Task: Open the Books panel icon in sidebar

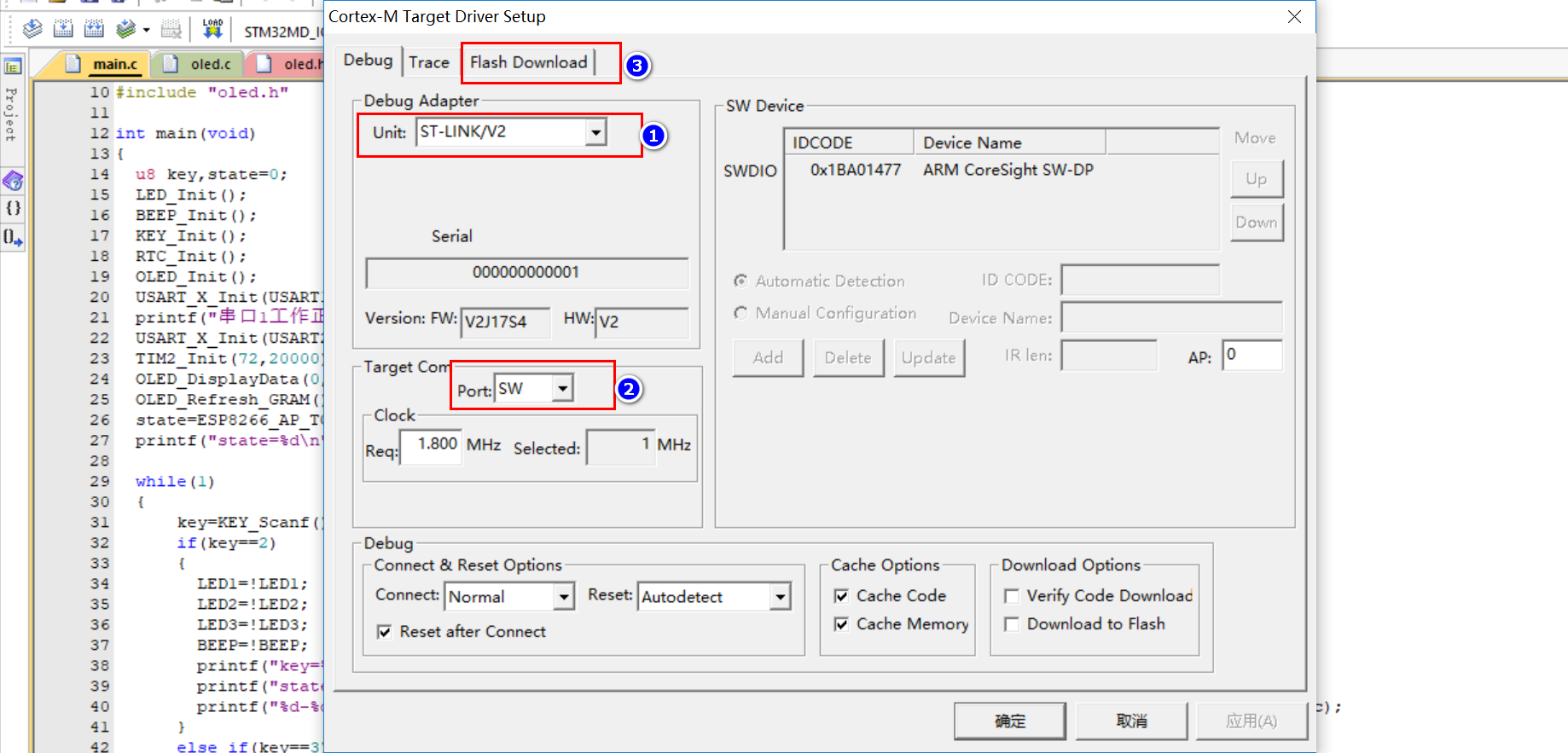Action: (x=13, y=181)
